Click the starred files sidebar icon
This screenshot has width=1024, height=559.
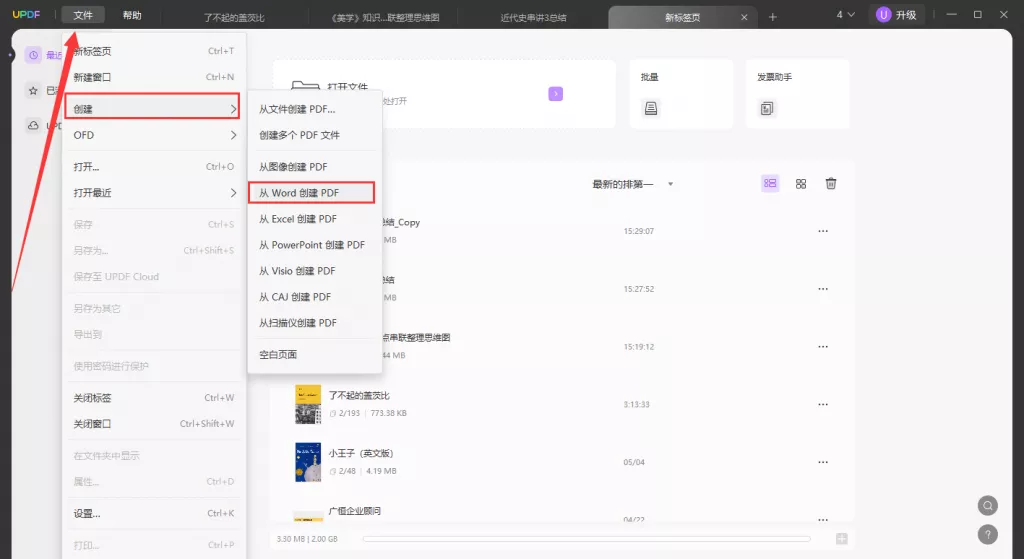33,91
